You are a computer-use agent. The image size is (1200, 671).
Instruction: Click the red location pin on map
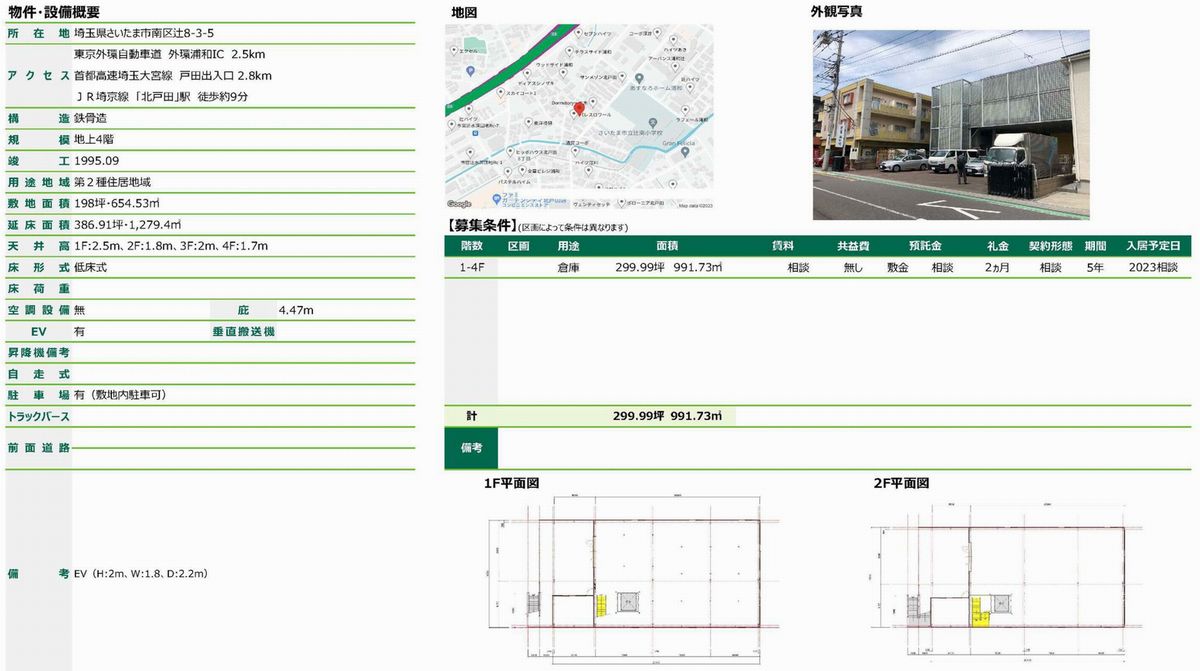[580, 108]
